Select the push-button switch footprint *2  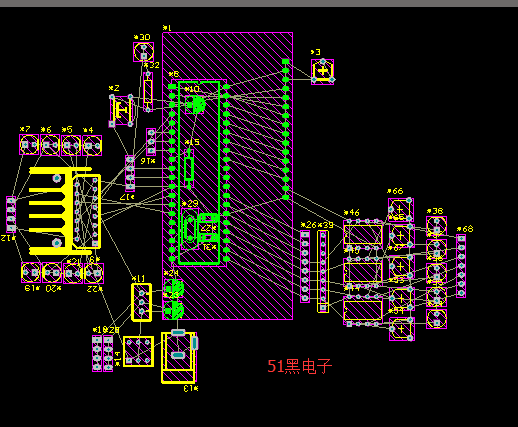point(121,110)
